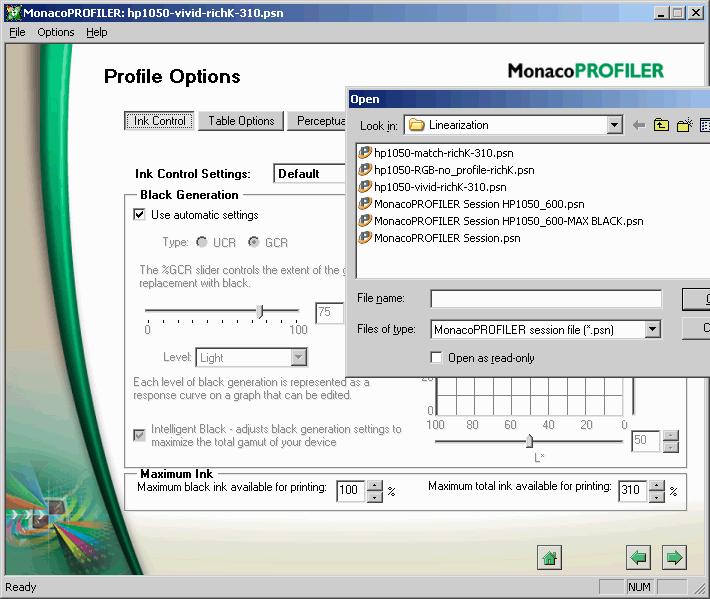Open the File menu

pyautogui.click(x=17, y=32)
